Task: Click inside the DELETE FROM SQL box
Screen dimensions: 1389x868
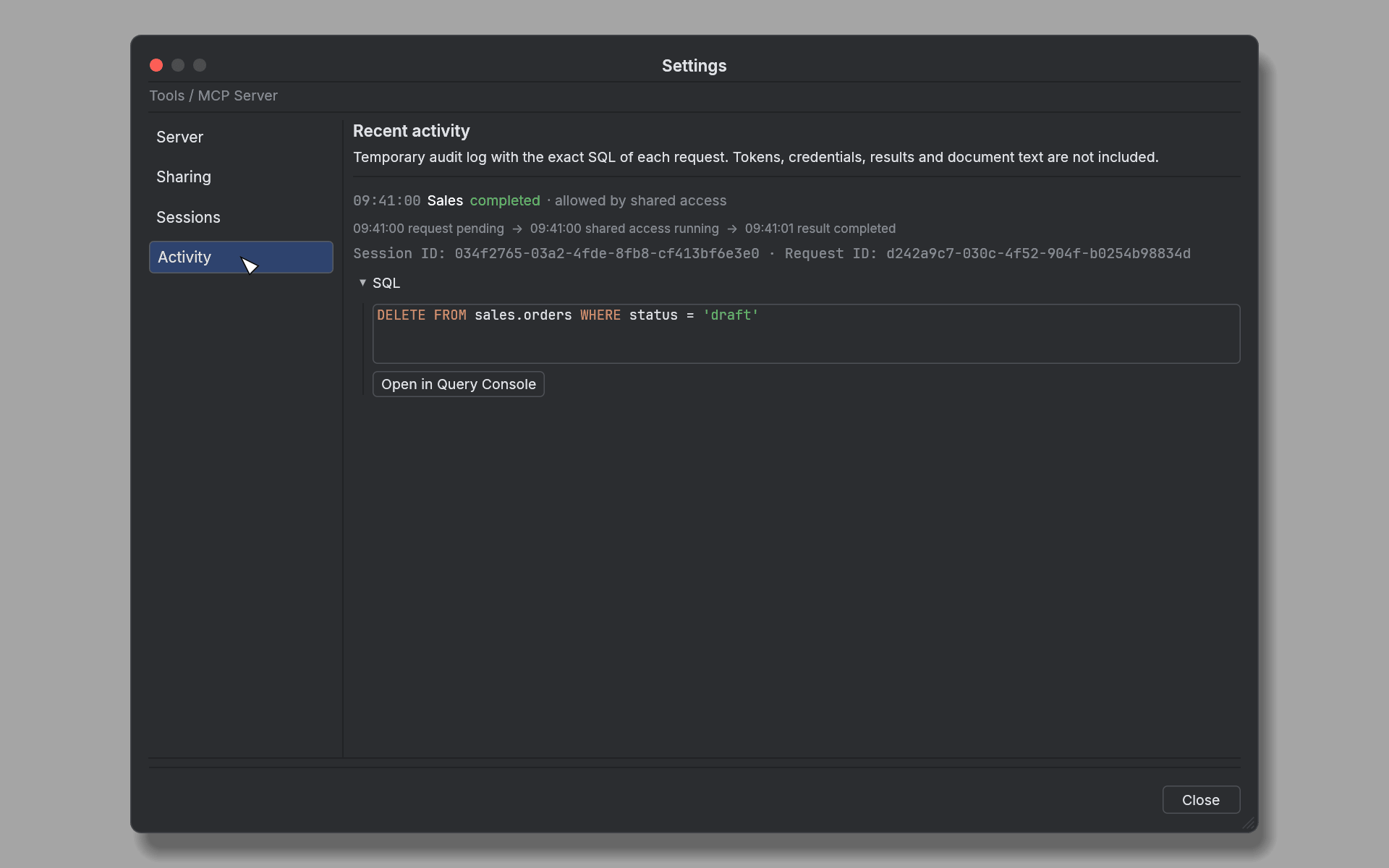Action: [806, 333]
